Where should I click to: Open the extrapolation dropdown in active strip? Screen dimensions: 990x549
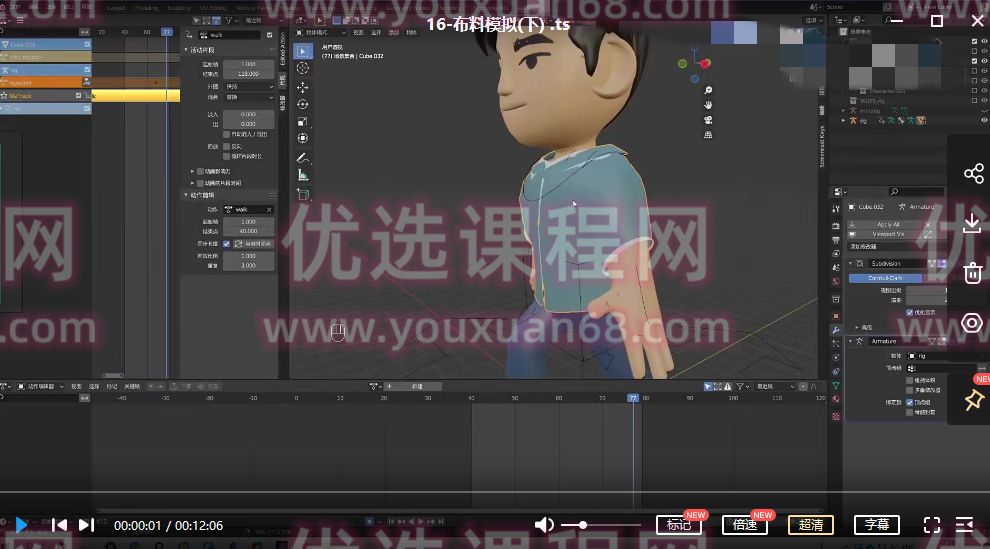pyautogui.click(x=249, y=86)
